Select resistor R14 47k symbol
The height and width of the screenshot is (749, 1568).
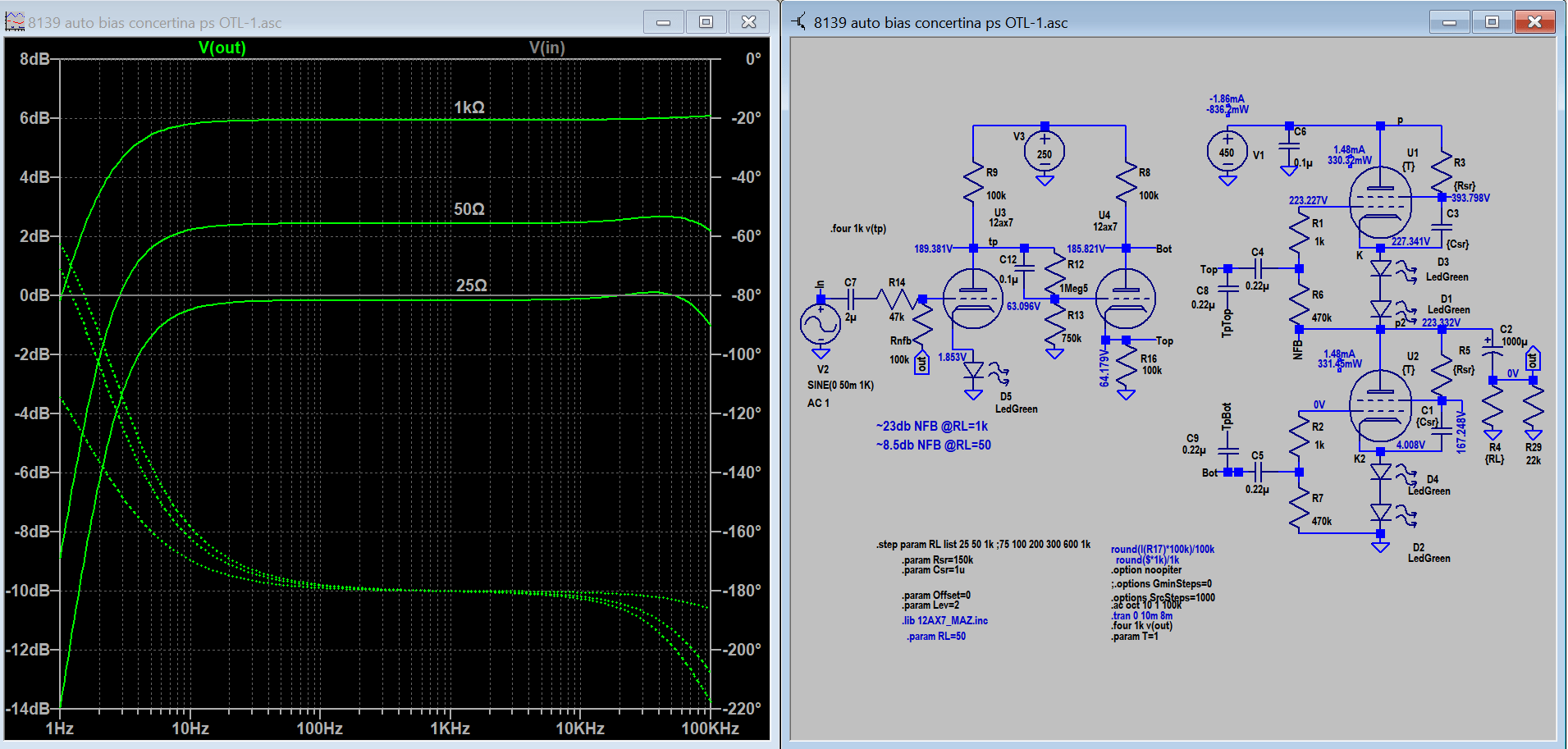point(896,299)
